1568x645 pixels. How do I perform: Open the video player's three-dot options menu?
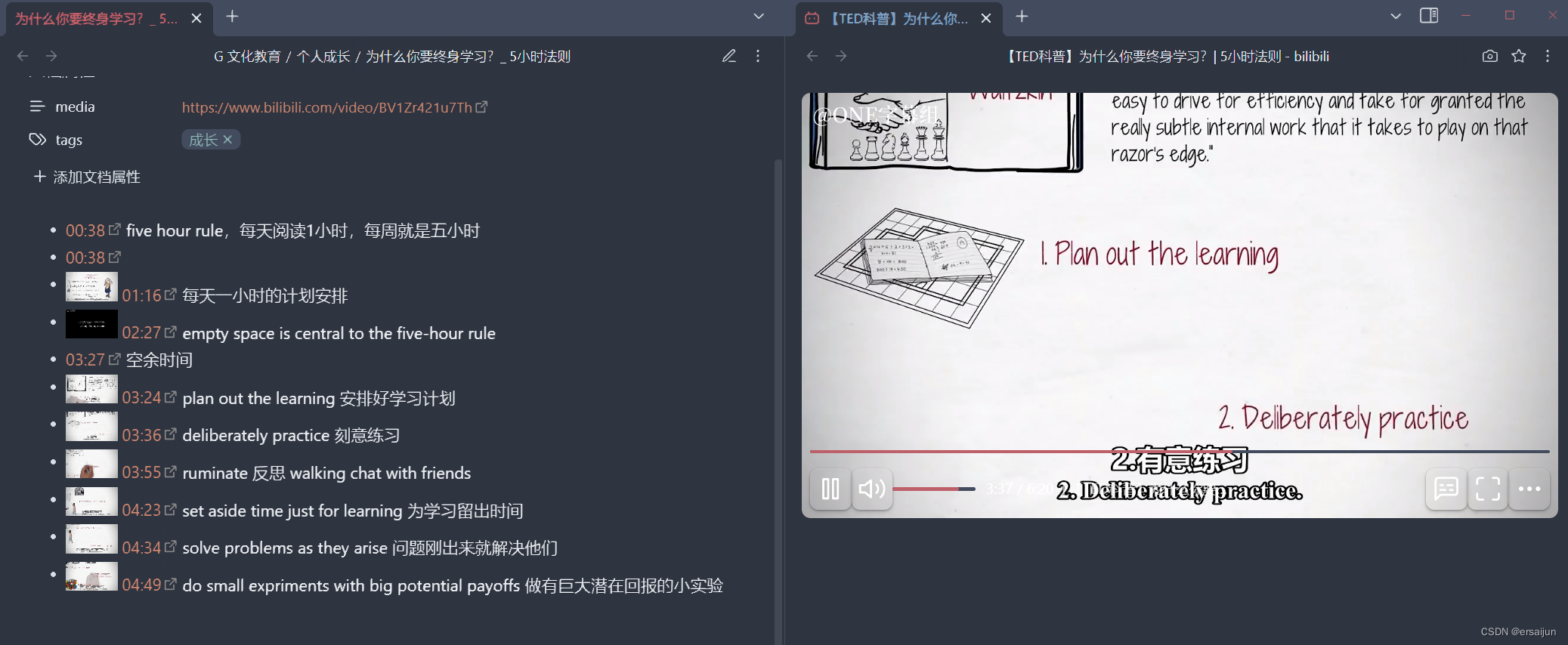tap(1529, 489)
